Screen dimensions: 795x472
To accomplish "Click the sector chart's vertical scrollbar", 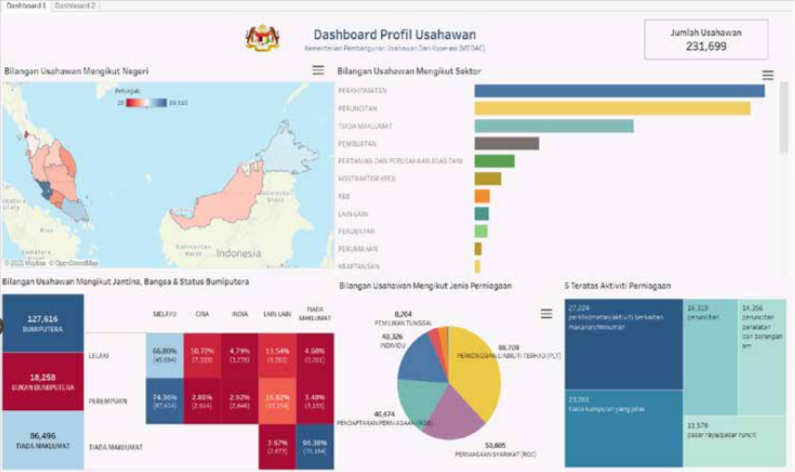I will (783, 120).
